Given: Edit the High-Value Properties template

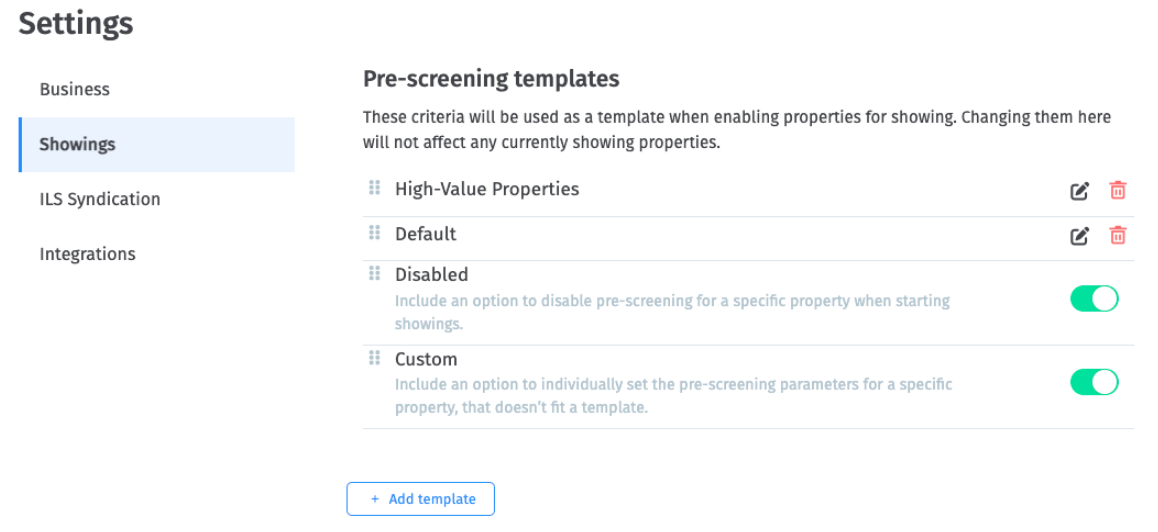Looking at the screenshot, I should coord(1079,190).
